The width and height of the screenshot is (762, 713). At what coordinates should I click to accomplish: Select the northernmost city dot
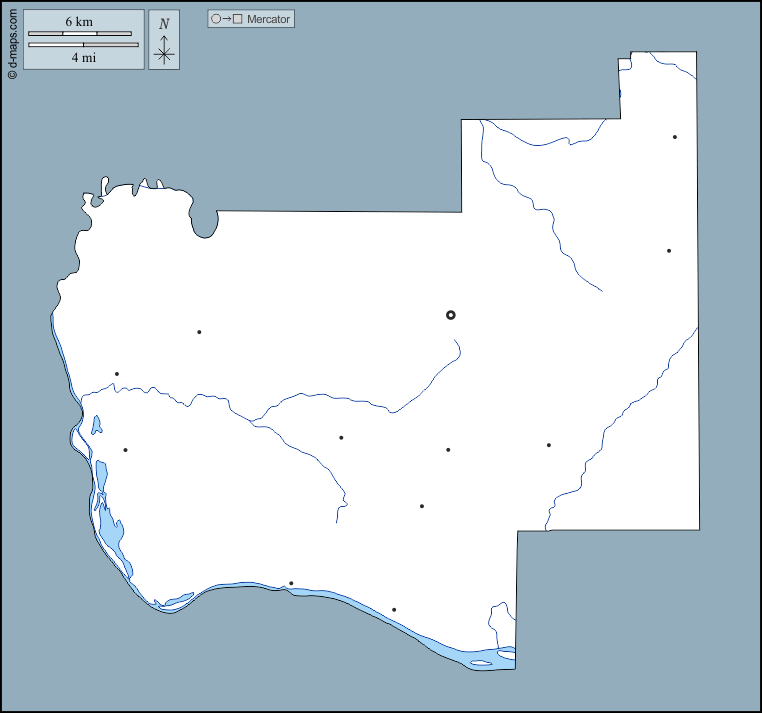pyautogui.click(x=675, y=137)
